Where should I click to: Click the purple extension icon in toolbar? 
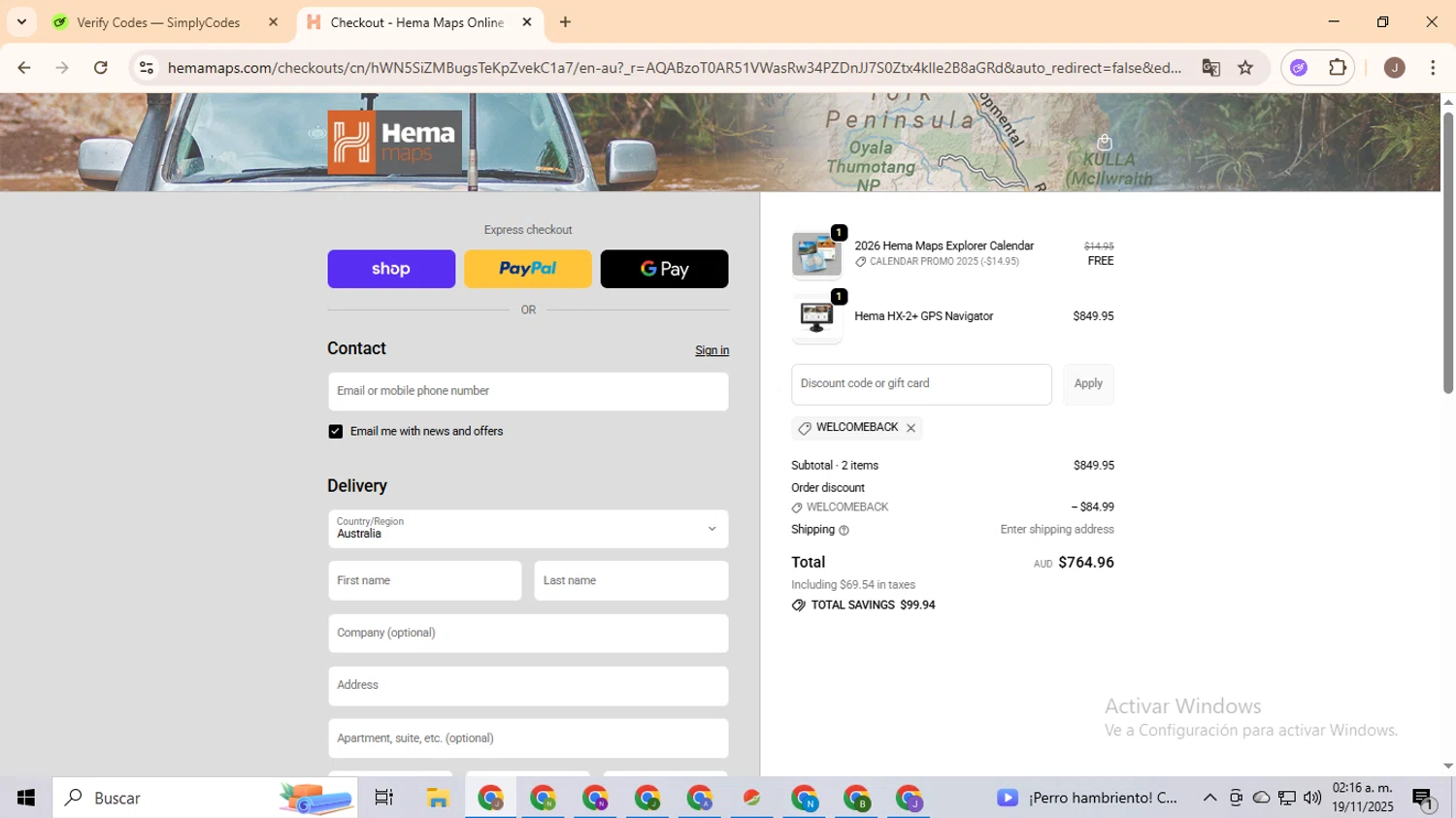coord(1299,68)
